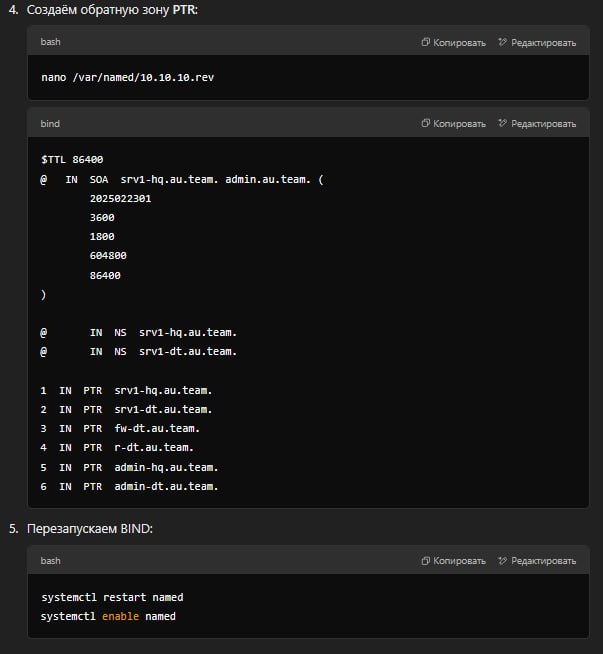Click the 'systemctl restart named' line
This screenshot has height=654, width=603.
[112, 597]
